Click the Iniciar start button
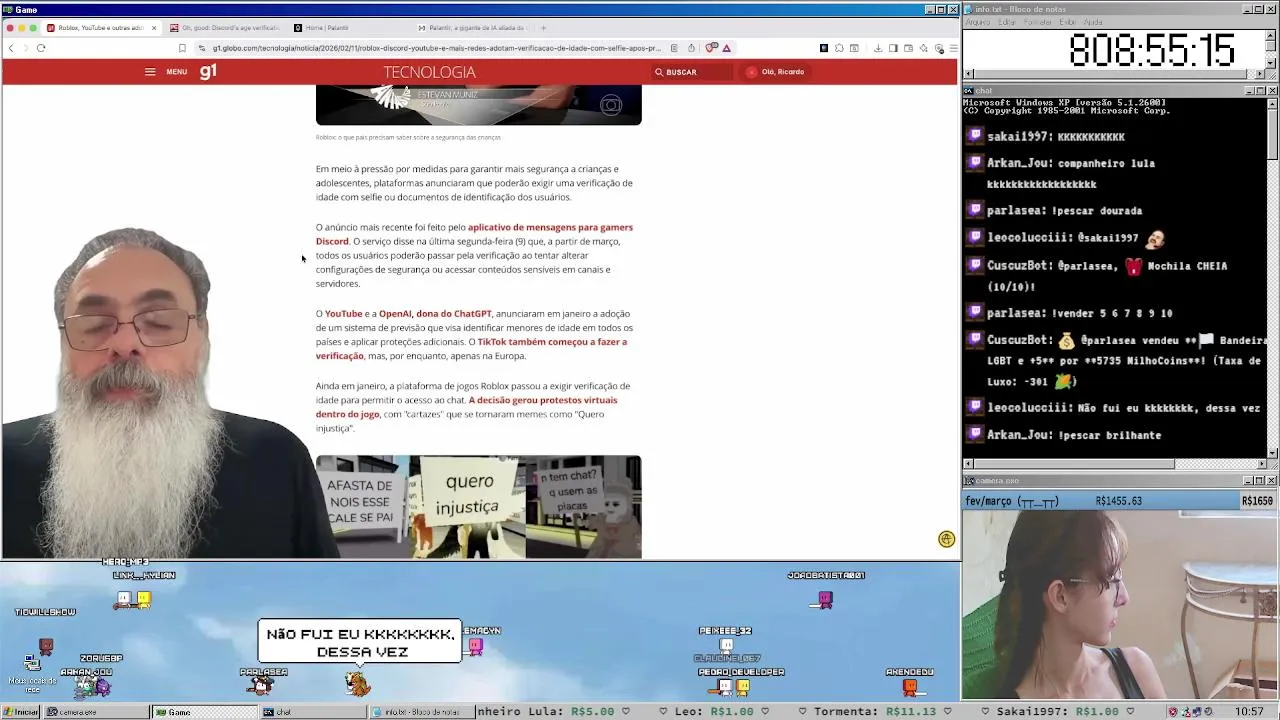The image size is (1280, 720). (x=21, y=712)
